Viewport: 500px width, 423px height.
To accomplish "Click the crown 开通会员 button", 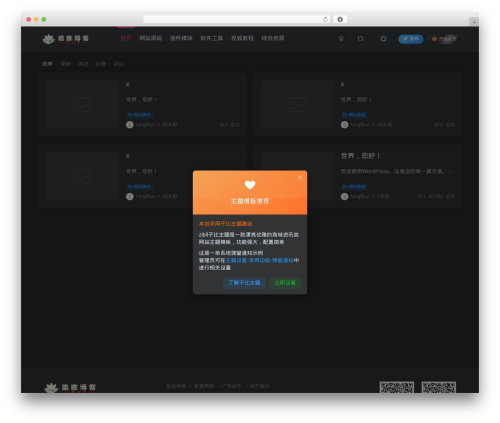I will pyautogui.click(x=444, y=39).
